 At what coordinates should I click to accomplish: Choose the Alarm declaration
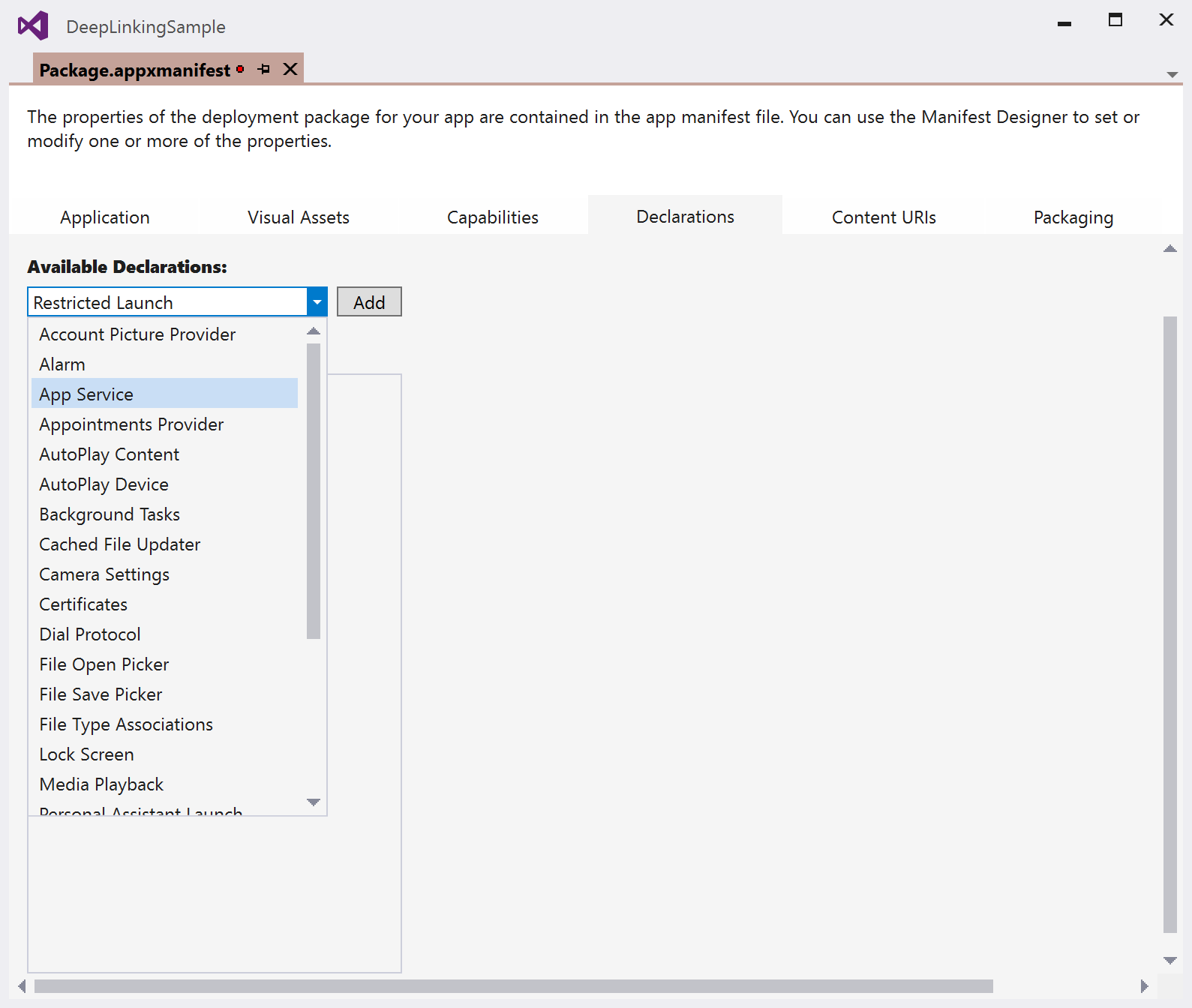pos(165,364)
